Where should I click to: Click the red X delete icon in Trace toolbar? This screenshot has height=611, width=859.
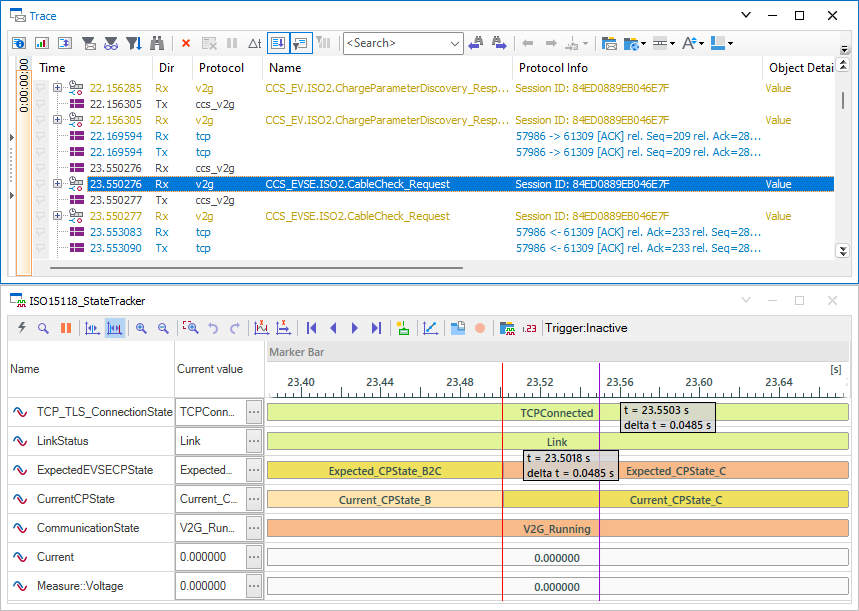pyautogui.click(x=186, y=43)
